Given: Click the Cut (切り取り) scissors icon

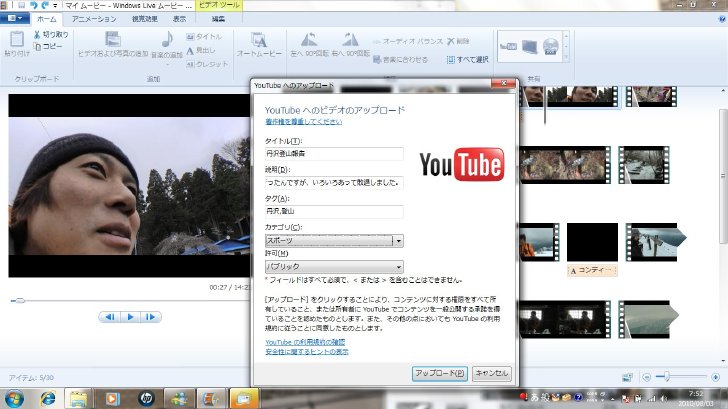Looking at the screenshot, I should 37,34.
